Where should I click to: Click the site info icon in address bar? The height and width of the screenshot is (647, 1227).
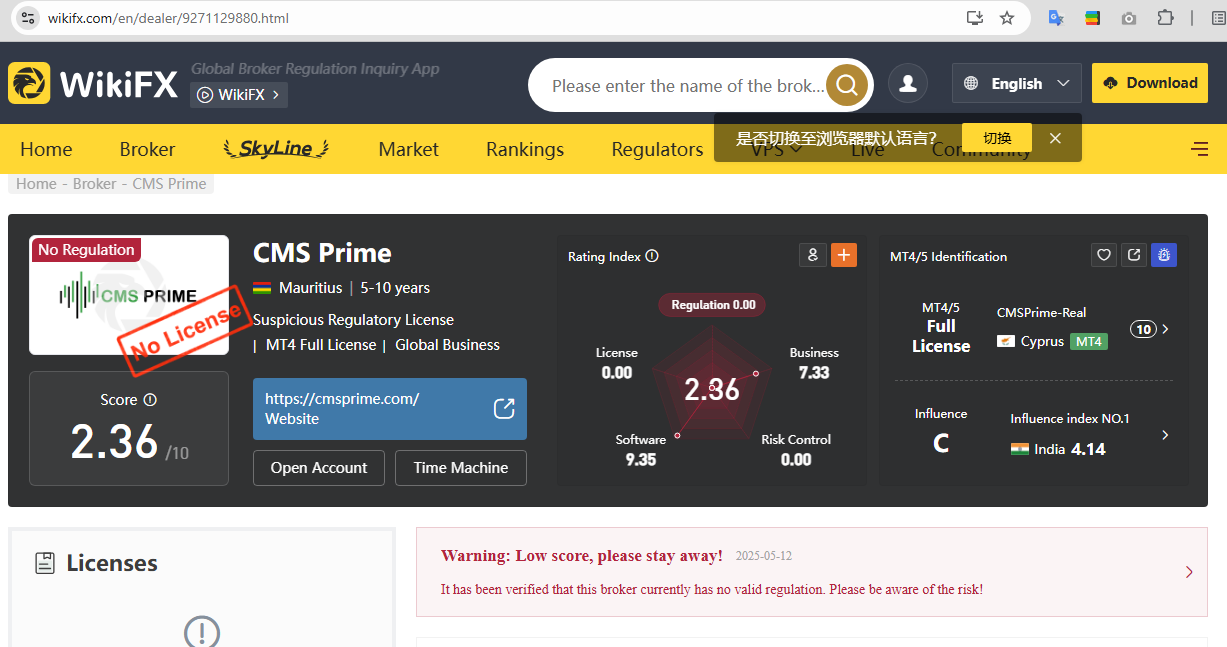point(27,18)
